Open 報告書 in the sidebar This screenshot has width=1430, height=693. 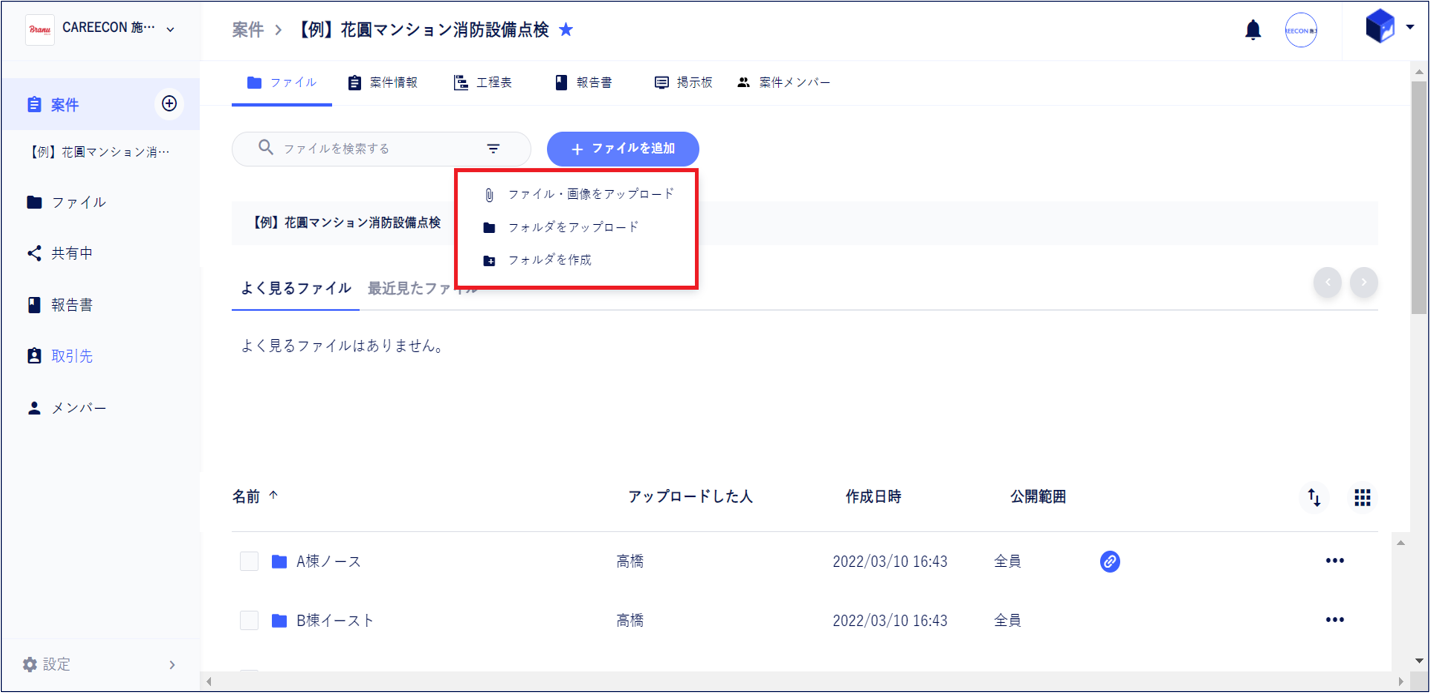point(72,305)
